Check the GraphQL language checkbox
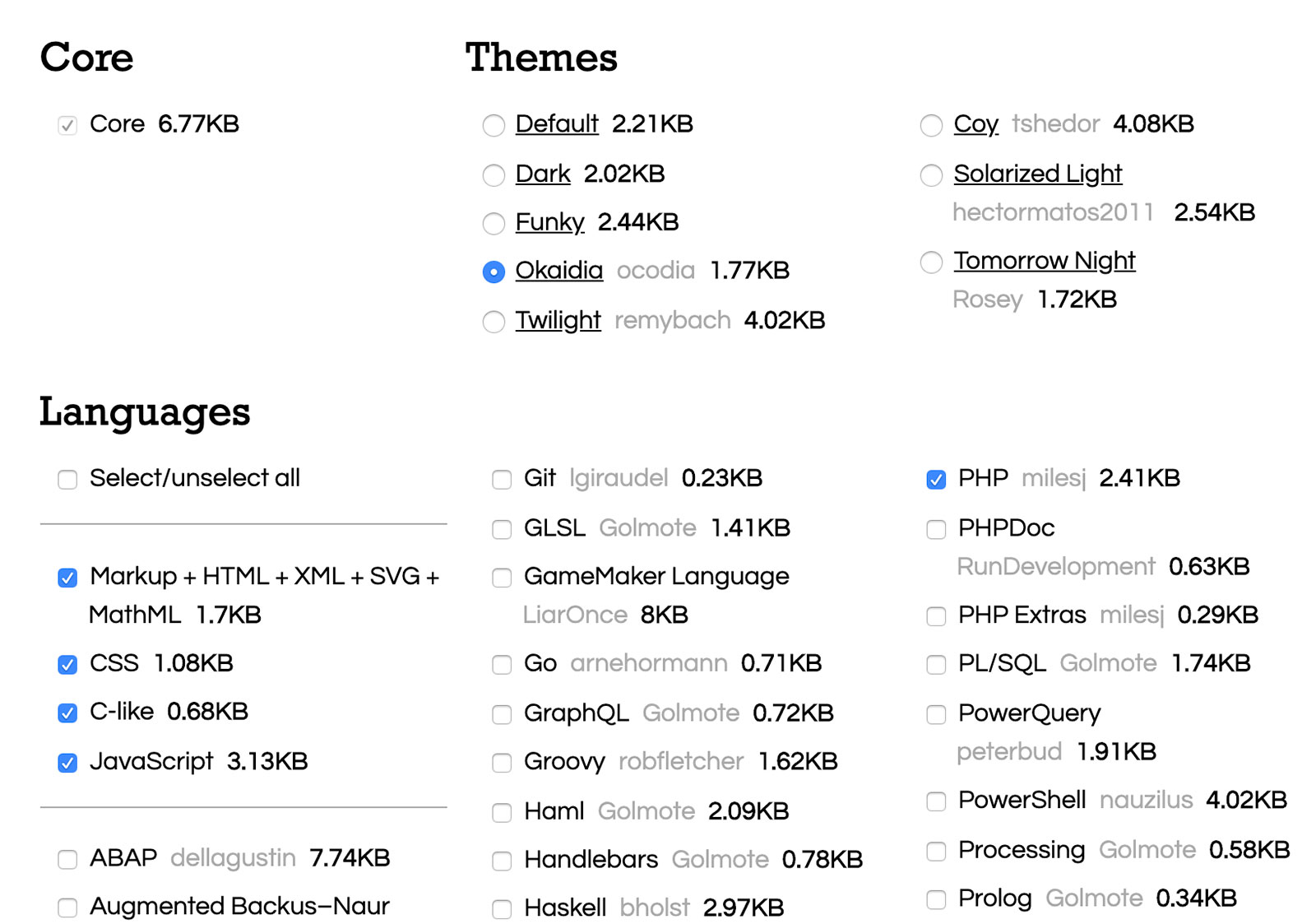The image size is (1316, 924). tap(502, 714)
